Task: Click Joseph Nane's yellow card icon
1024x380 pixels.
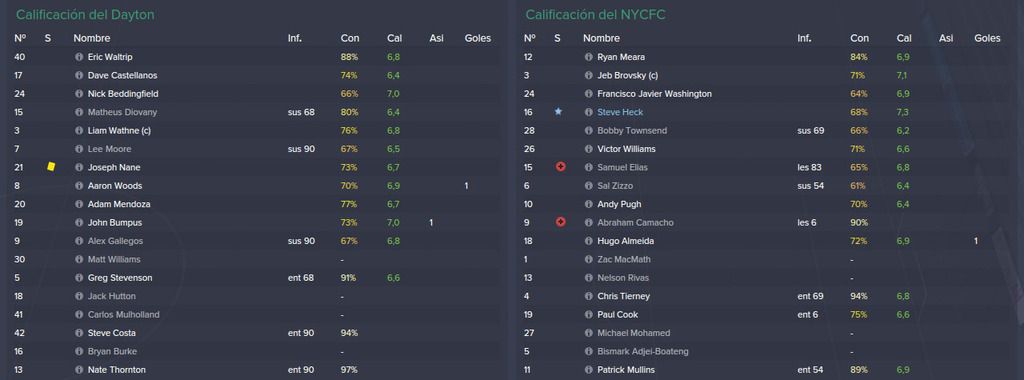Action: (x=51, y=167)
